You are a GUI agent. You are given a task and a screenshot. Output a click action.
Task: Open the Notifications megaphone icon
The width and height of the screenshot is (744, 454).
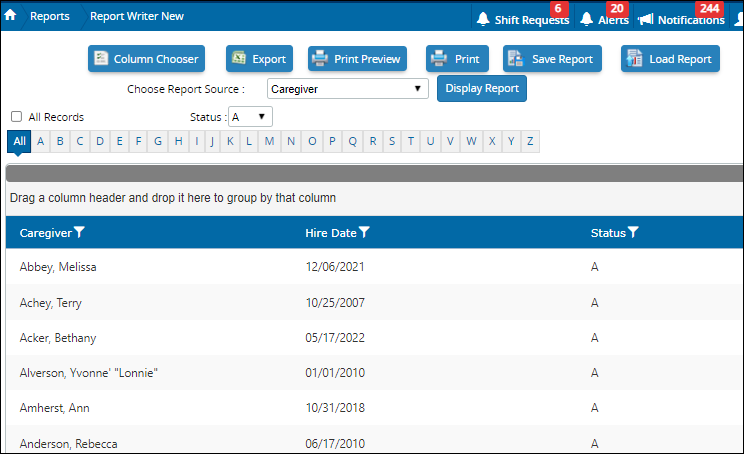tap(645, 19)
